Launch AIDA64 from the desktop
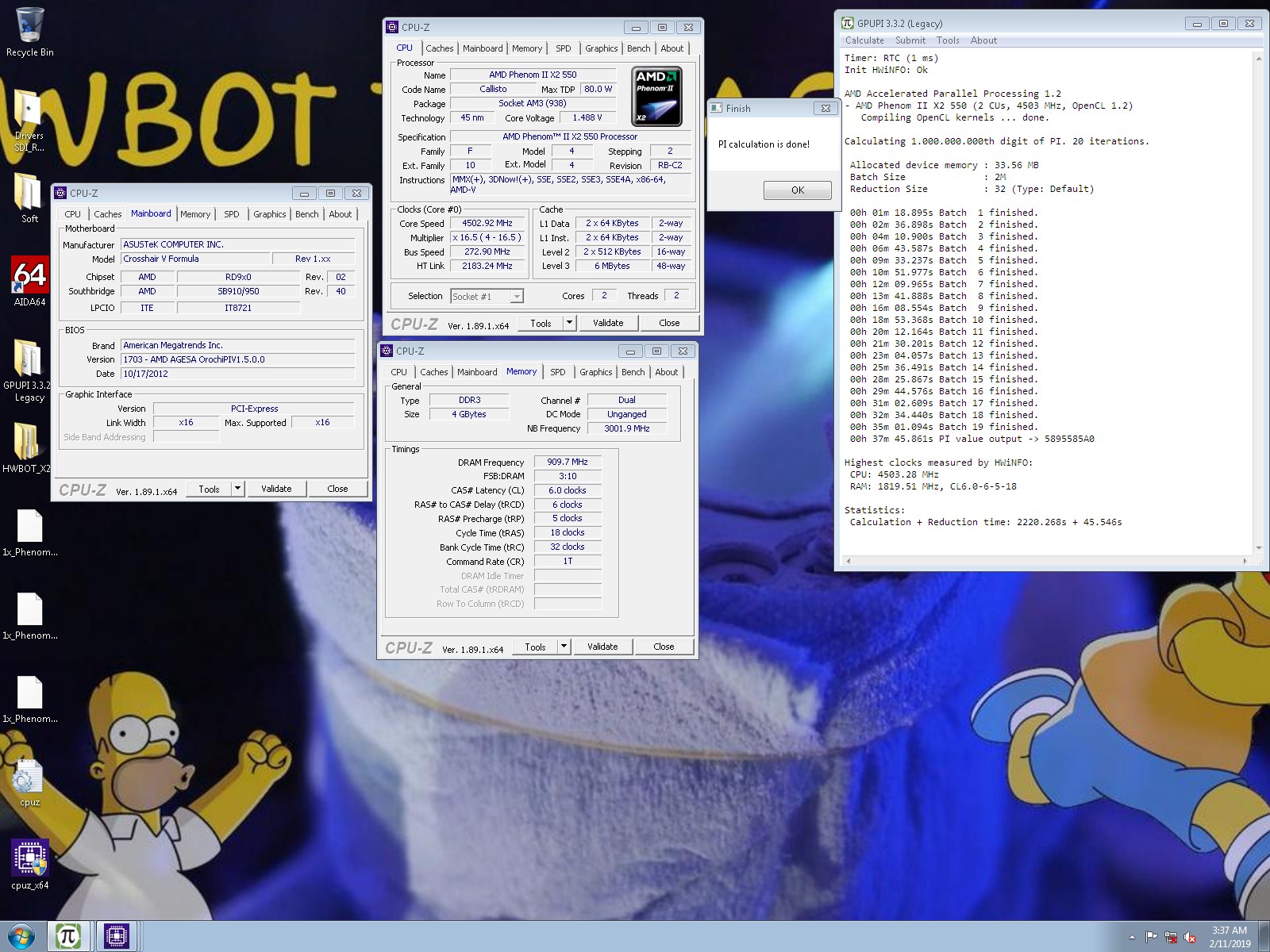This screenshot has height=952, width=1270. pos(29,281)
